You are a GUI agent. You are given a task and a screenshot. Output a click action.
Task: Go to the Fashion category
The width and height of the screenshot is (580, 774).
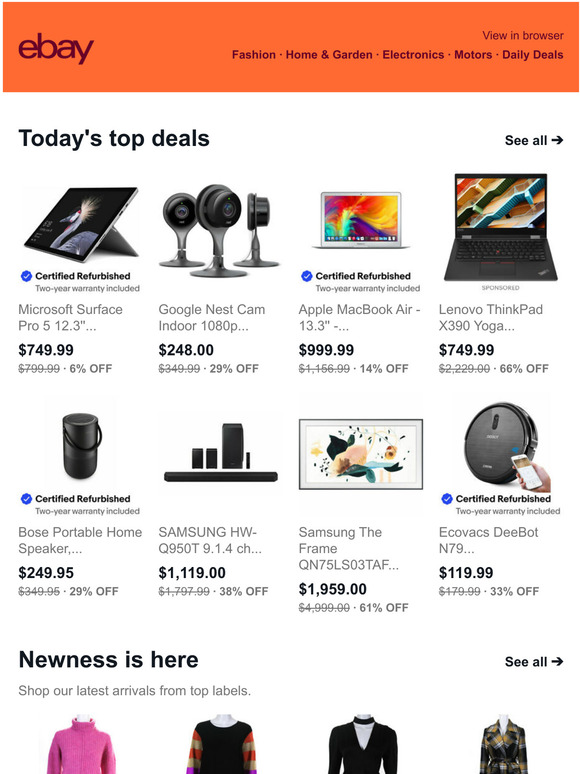pos(254,55)
